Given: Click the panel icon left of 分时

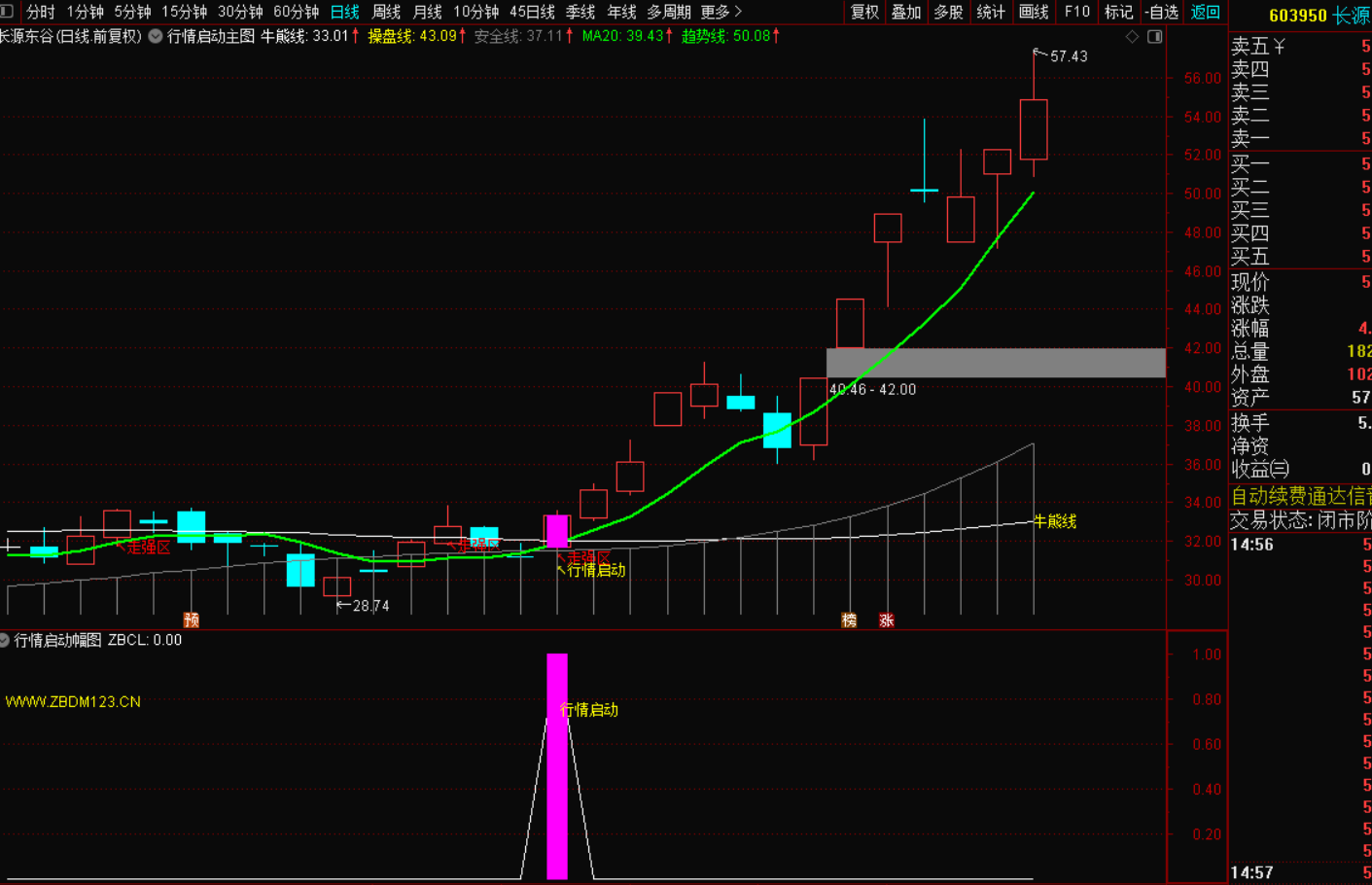Looking at the screenshot, I should pos(8,12).
